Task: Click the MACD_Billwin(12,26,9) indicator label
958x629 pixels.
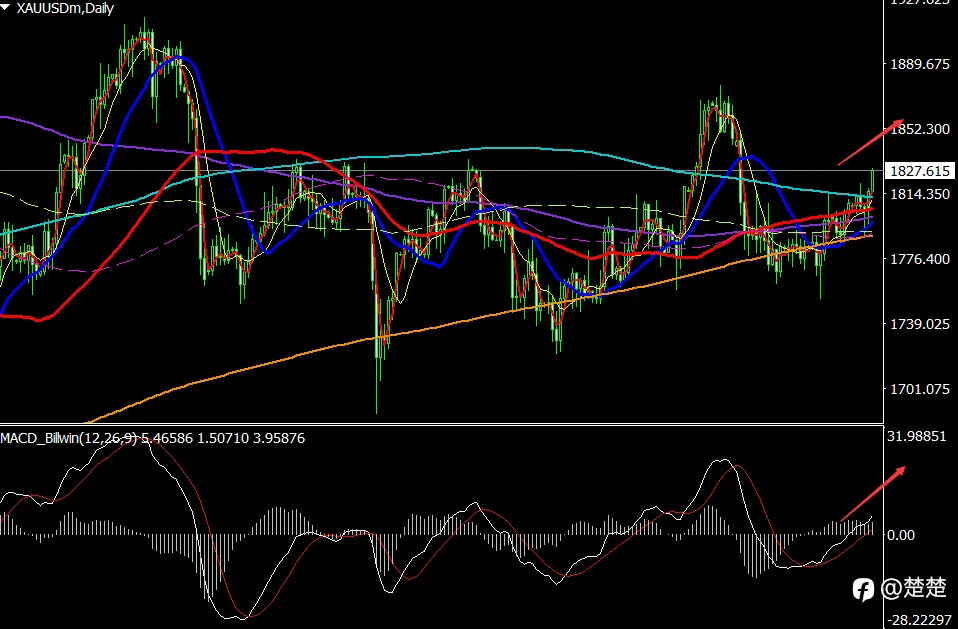Action: (69, 438)
